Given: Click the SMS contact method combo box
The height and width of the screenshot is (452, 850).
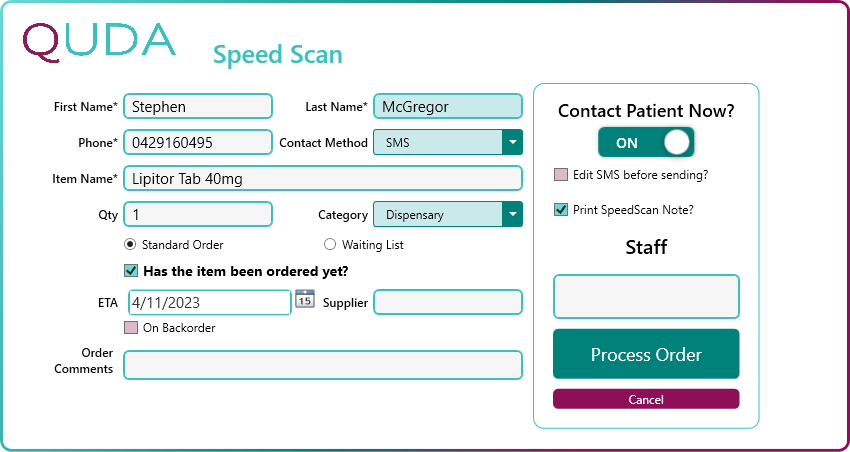Looking at the screenshot, I should 437,143.
